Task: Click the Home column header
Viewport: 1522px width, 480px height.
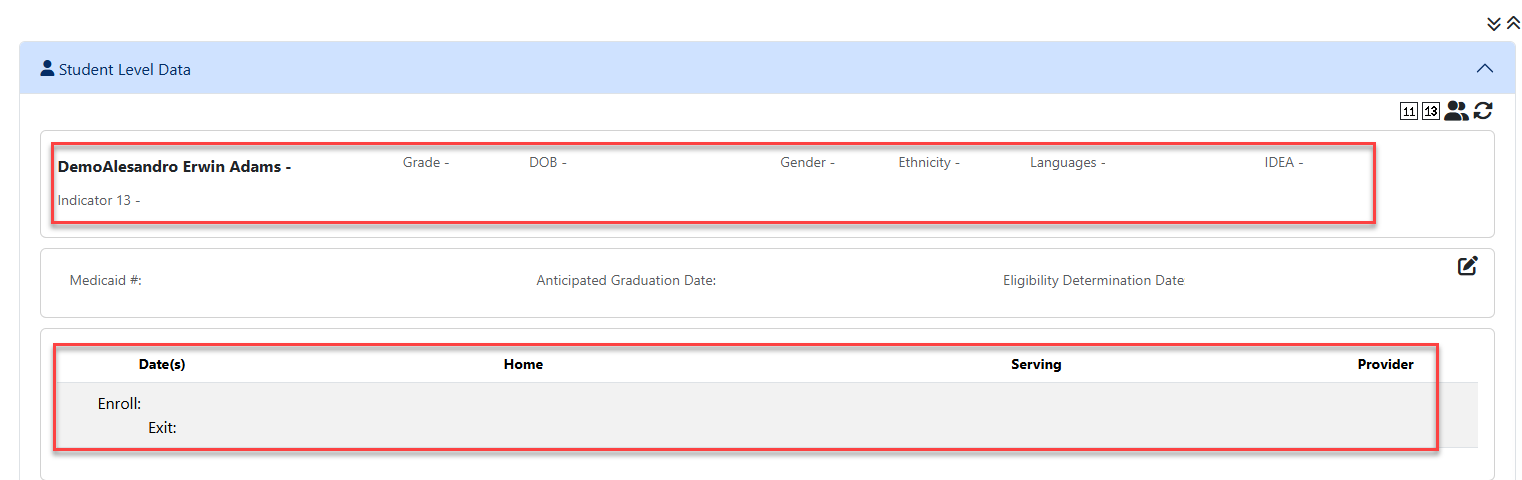Action: tap(523, 365)
